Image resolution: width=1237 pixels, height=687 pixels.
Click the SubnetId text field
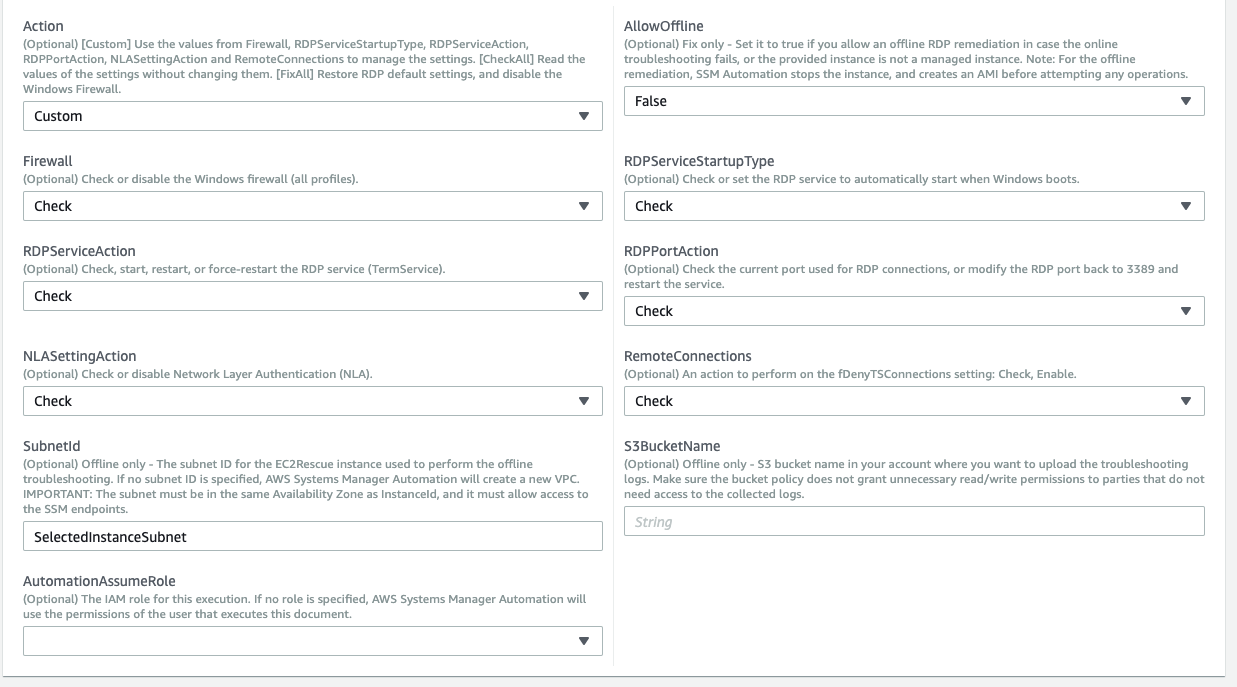(x=312, y=537)
